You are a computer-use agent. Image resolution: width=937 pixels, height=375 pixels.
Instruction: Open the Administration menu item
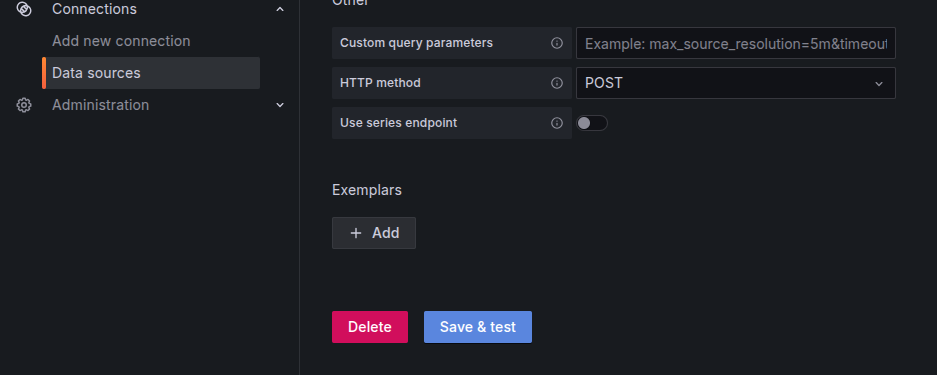[100, 105]
